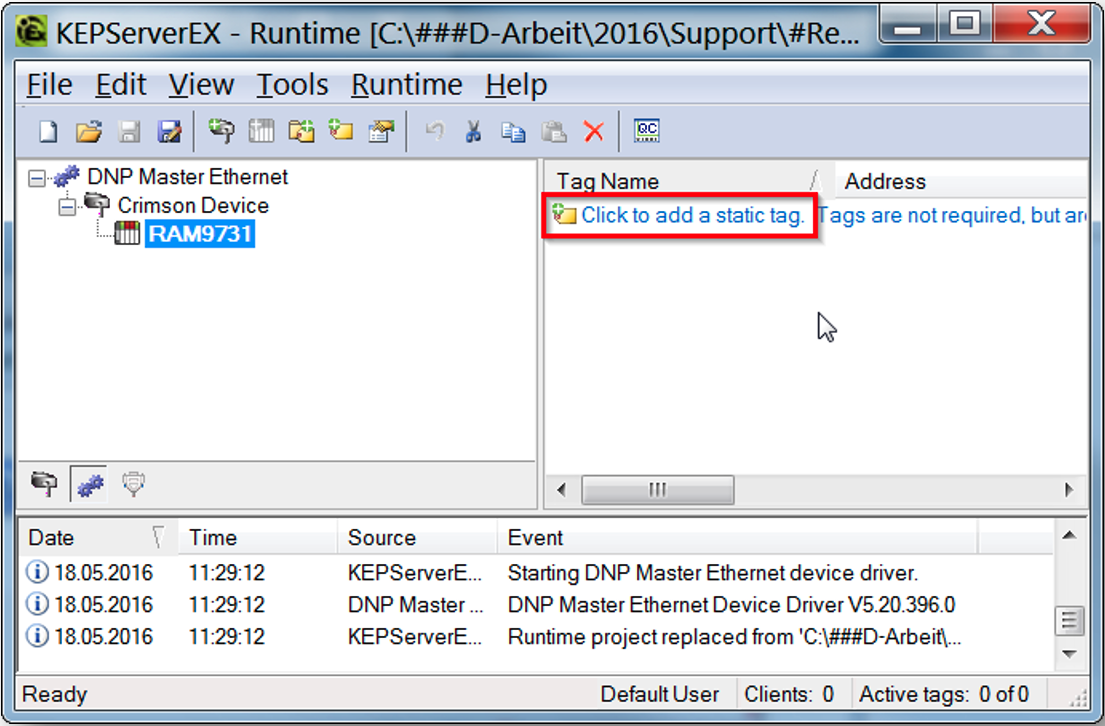Viewport: 1105px width, 726px height.
Task: Click the New Tag Group toolbar icon
Action: click(302, 131)
